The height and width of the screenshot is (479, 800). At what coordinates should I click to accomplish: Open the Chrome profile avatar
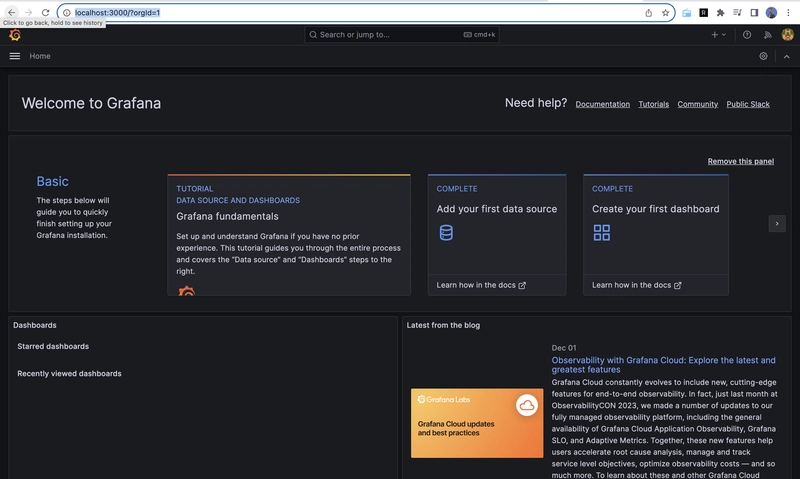point(771,13)
